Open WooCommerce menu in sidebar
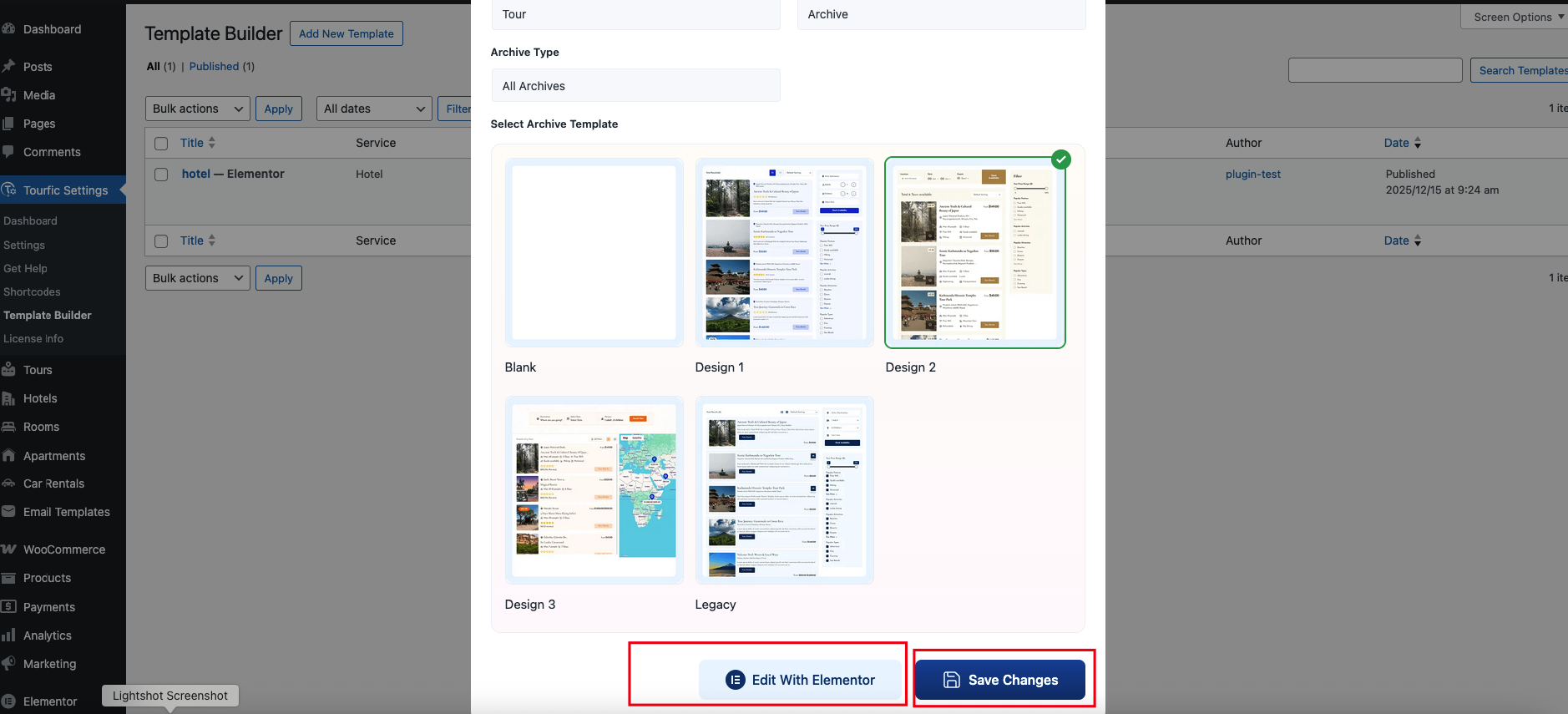The image size is (1568, 714). 63,549
